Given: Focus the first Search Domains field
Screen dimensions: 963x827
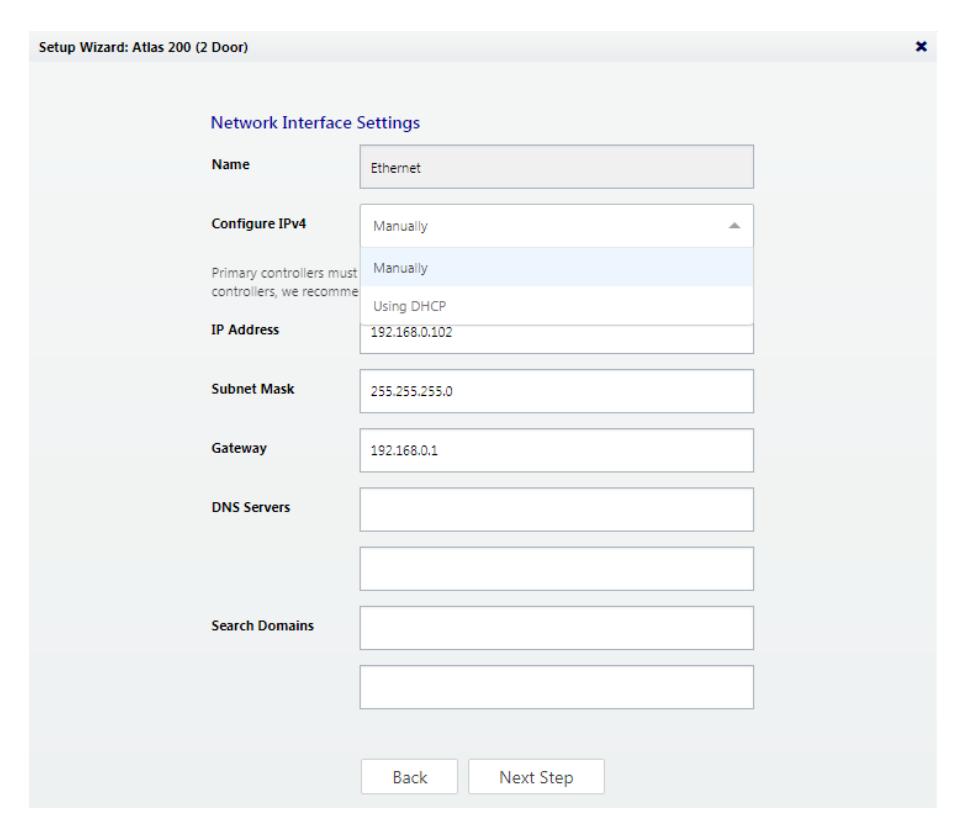Looking at the screenshot, I should click(556, 628).
